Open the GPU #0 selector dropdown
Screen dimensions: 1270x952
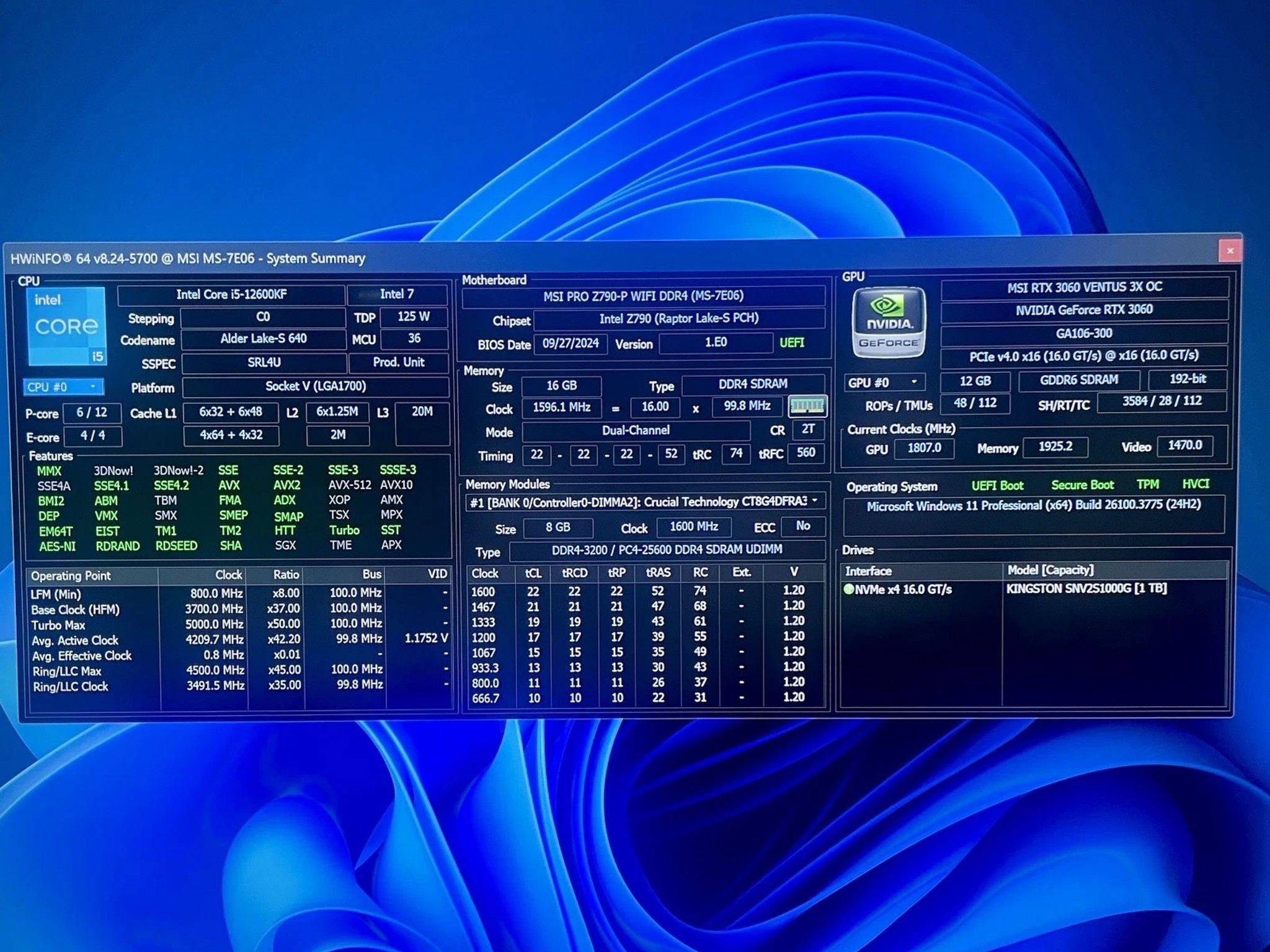click(x=884, y=382)
